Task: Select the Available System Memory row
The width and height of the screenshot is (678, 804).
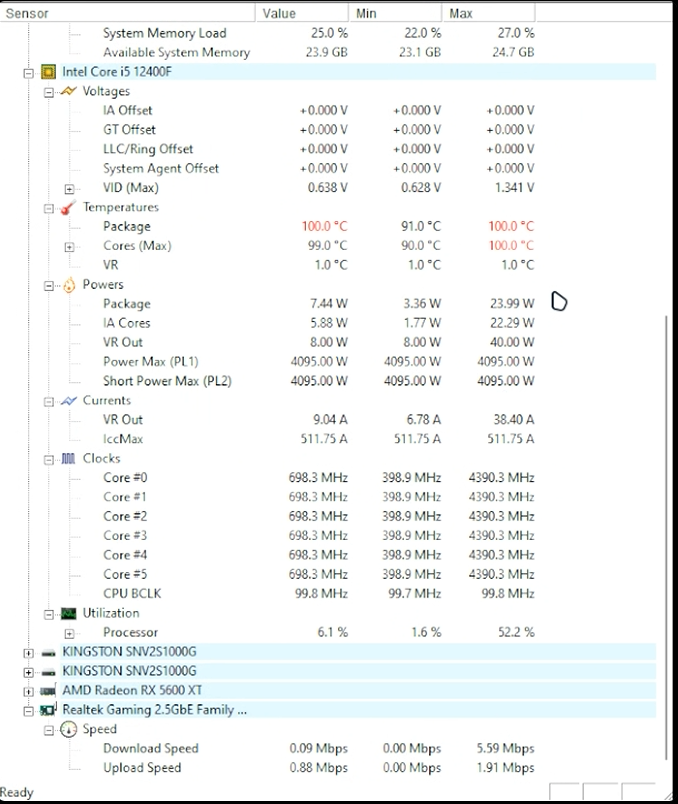Action: pos(318,52)
